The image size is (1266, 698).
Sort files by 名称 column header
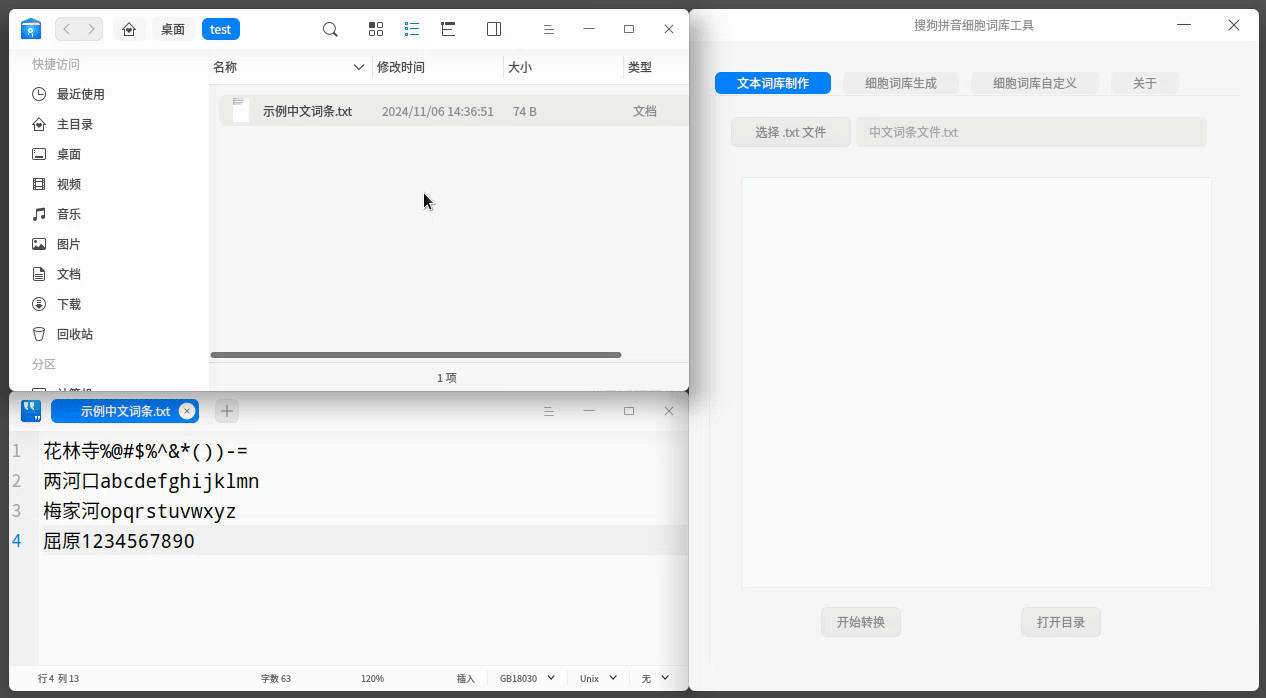pos(290,67)
